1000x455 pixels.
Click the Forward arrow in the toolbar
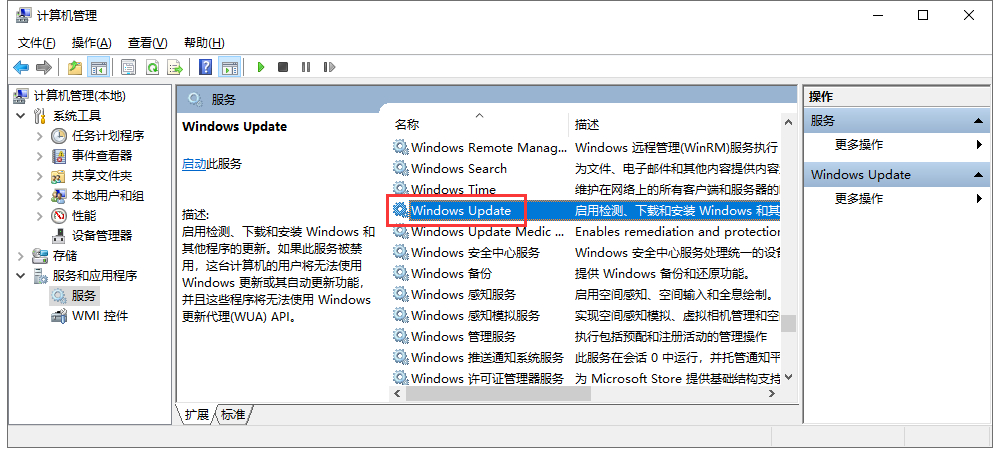pos(43,67)
